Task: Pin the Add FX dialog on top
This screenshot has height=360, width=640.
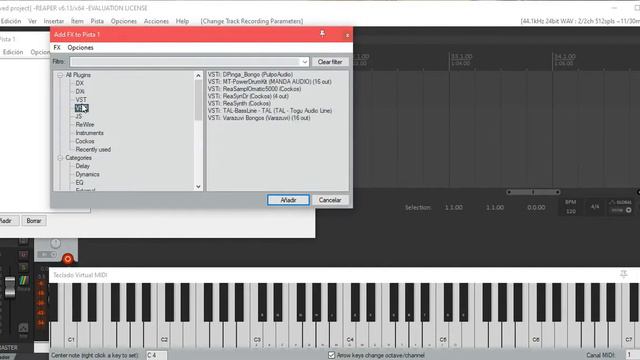Action: click(322, 34)
